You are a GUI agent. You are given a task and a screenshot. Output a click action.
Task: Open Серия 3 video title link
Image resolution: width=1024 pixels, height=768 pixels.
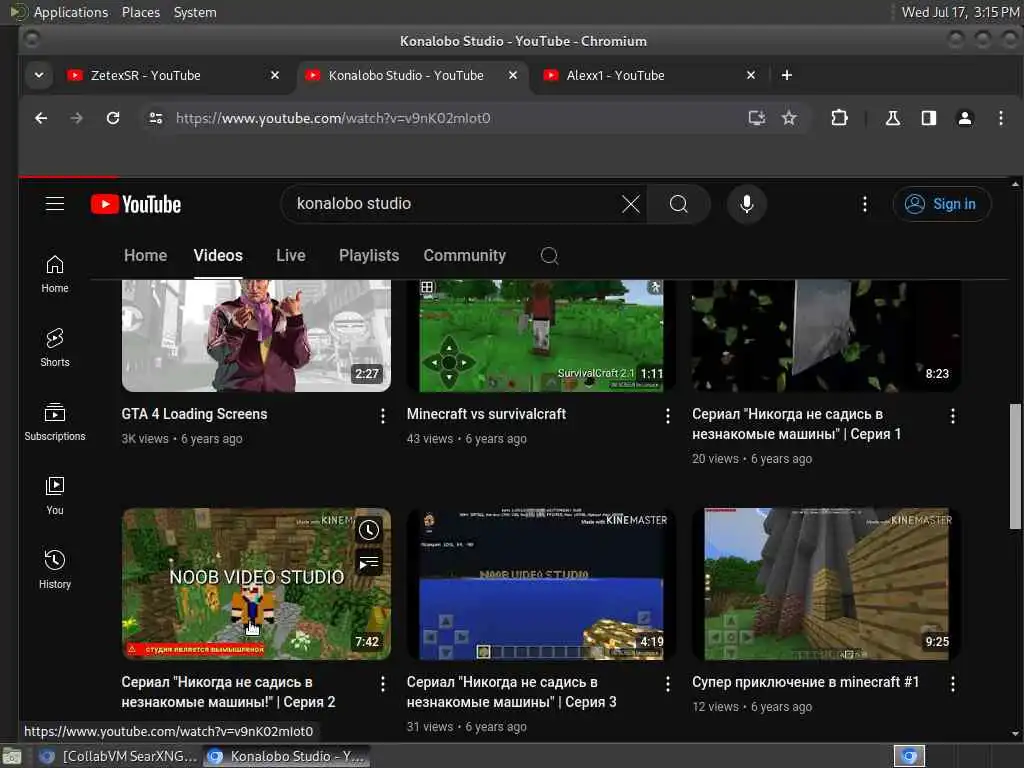click(x=511, y=692)
